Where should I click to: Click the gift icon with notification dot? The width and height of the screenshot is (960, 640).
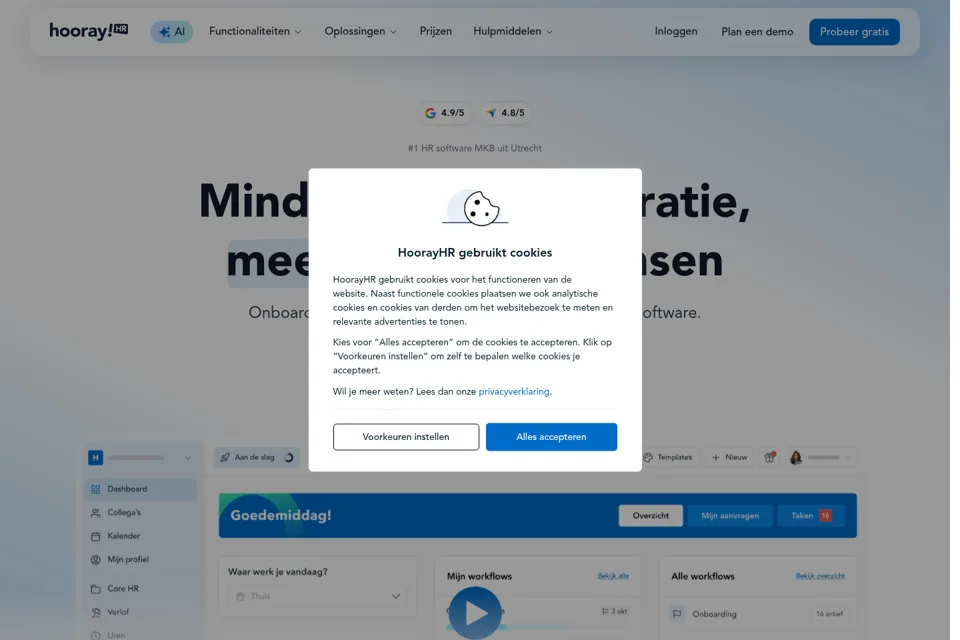(x=770, y=457)
